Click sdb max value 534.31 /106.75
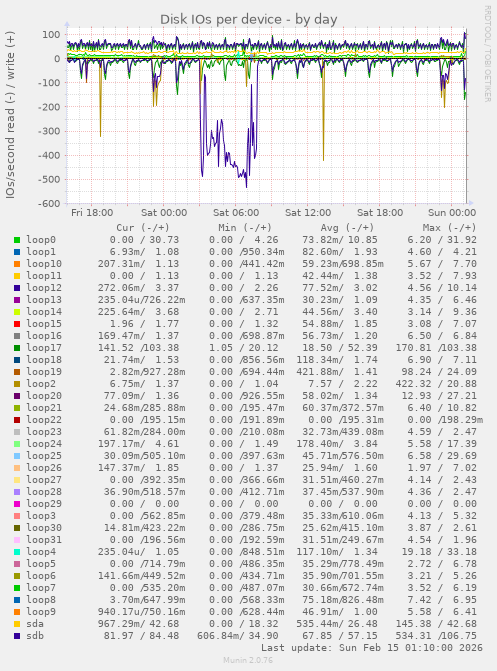497x671 pixels. [x=436, y=636]
